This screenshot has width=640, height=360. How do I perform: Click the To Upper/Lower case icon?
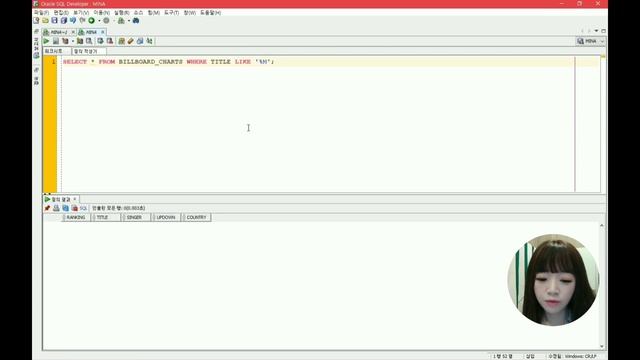(149, 41)
